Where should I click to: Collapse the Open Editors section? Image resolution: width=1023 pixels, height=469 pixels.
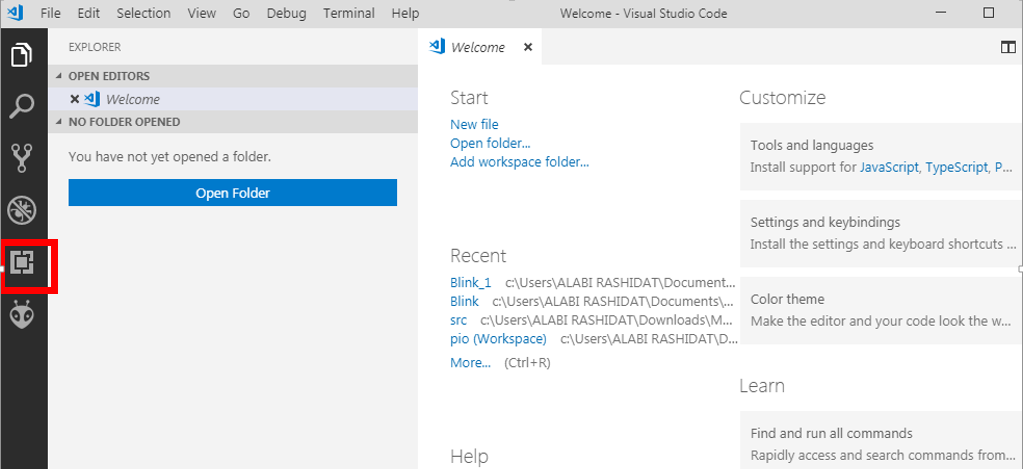[233, 76]
